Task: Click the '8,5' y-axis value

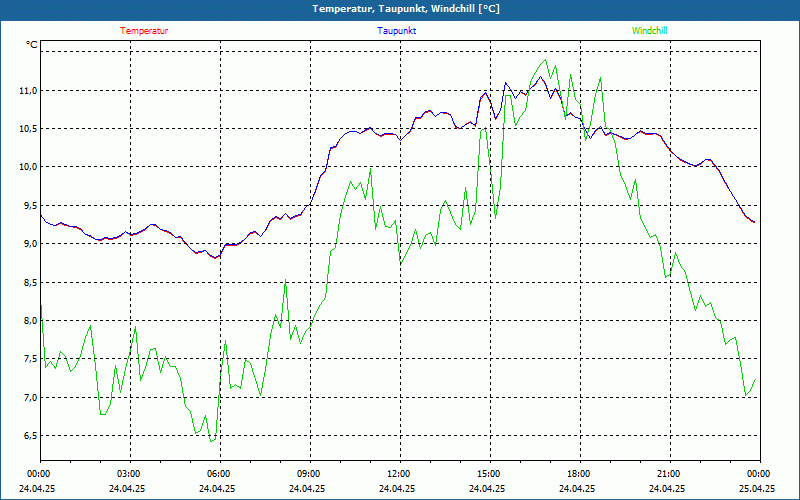Action: (x=31, y=282)
